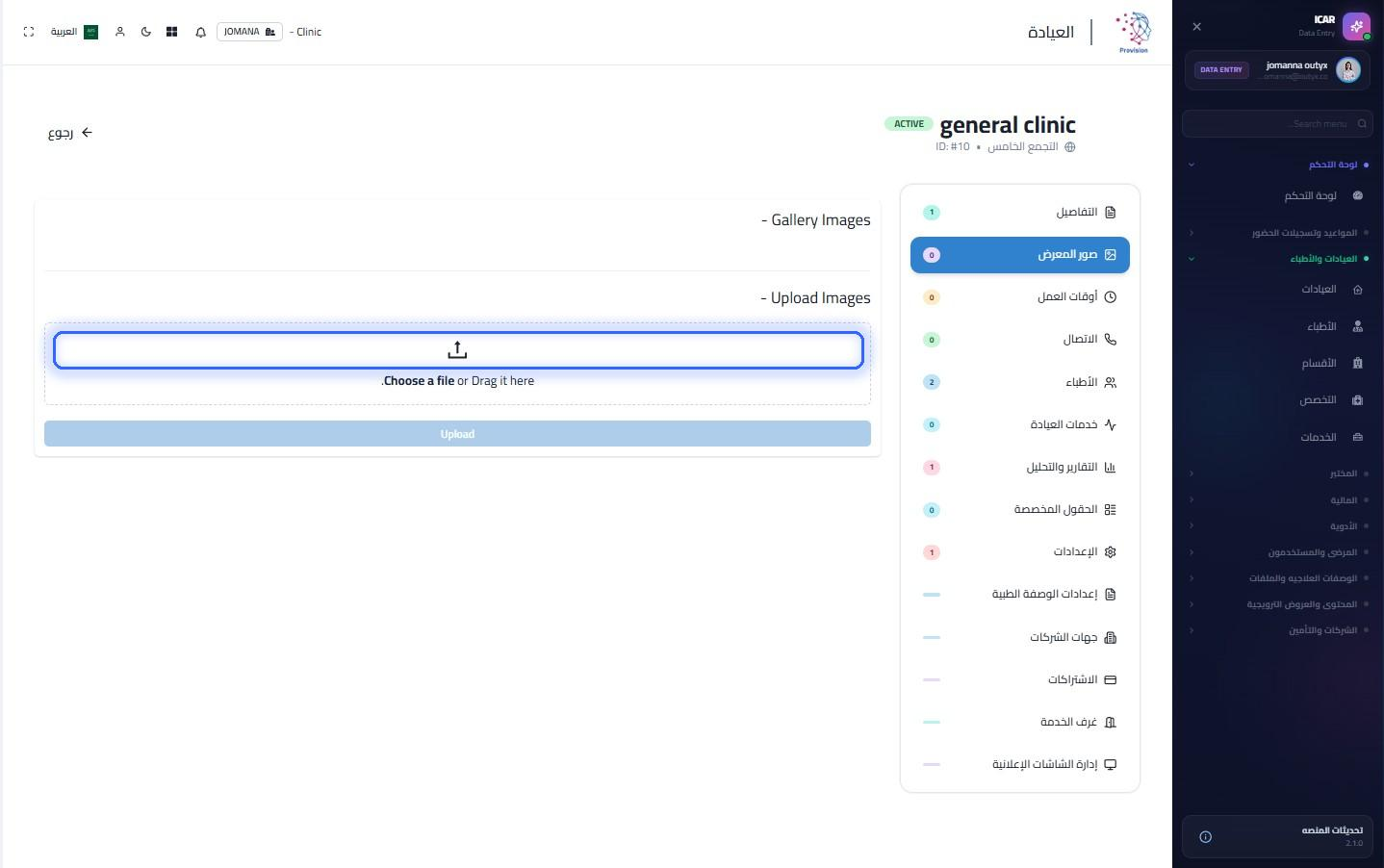Open the apps grid icon in header
Image resolution: width=1384 pixels, height=868 pixels.
point(172,32)
